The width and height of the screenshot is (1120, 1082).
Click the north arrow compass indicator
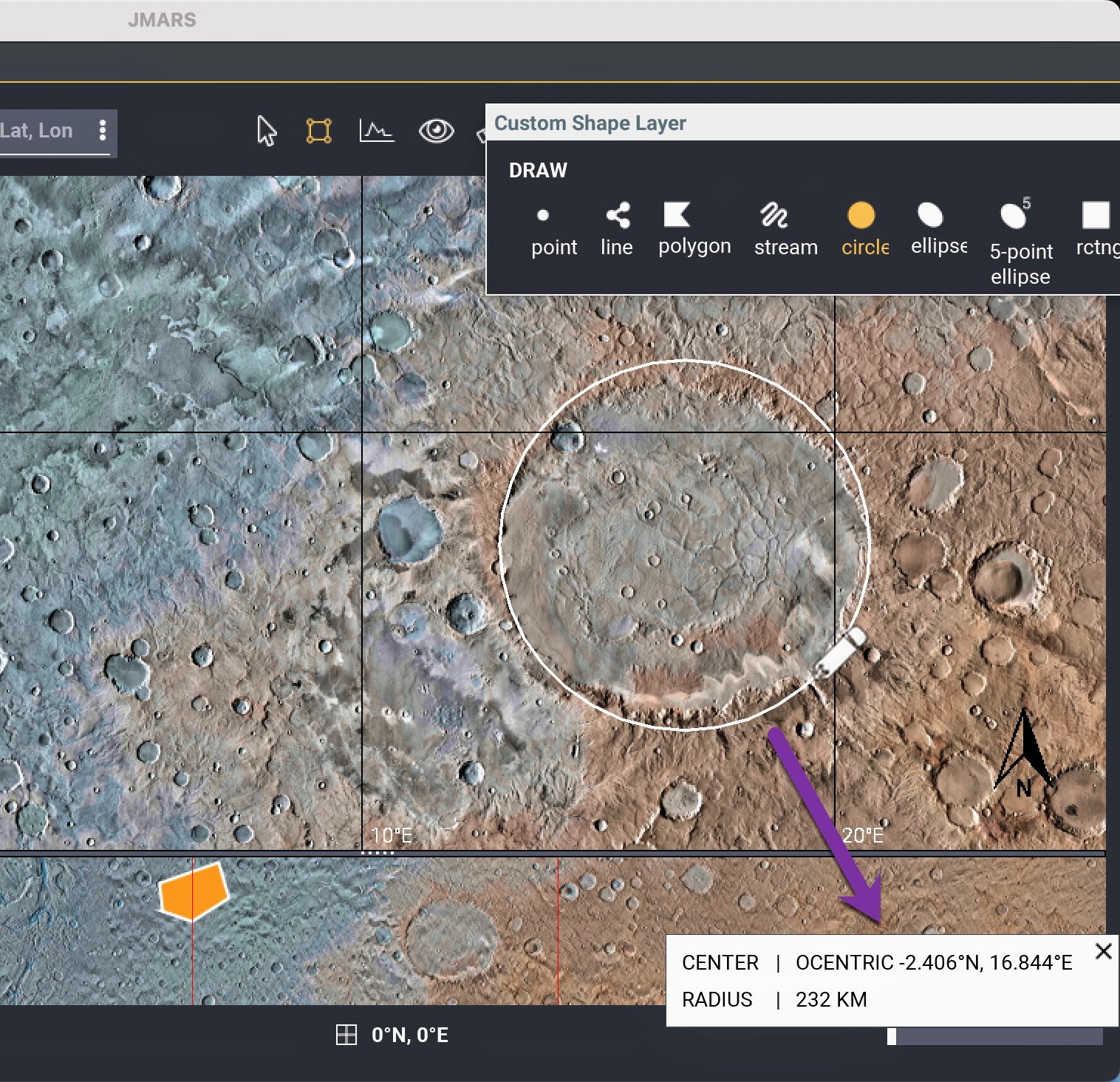(x=1023, y=754)
